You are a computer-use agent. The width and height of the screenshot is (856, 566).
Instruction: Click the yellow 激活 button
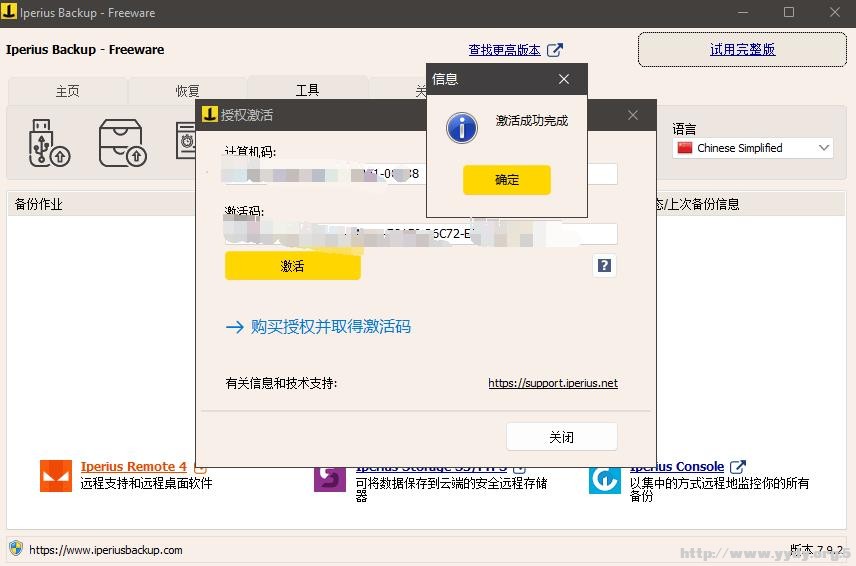(292, 266)
